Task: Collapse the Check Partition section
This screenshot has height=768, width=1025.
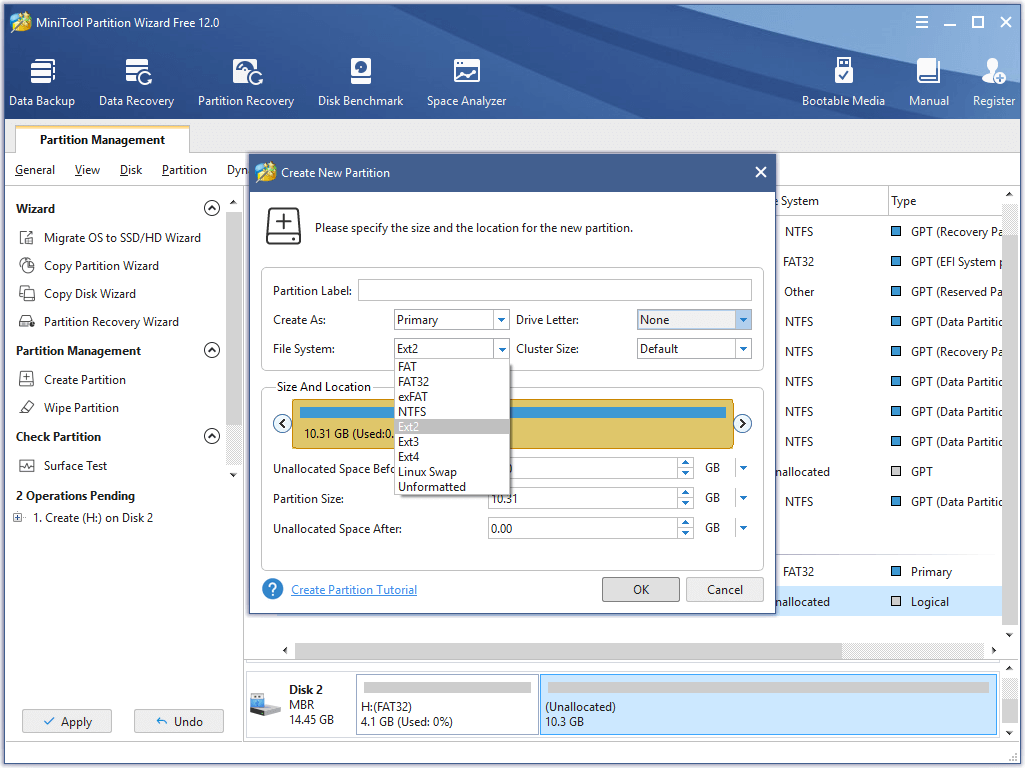Action: (212, 437)
